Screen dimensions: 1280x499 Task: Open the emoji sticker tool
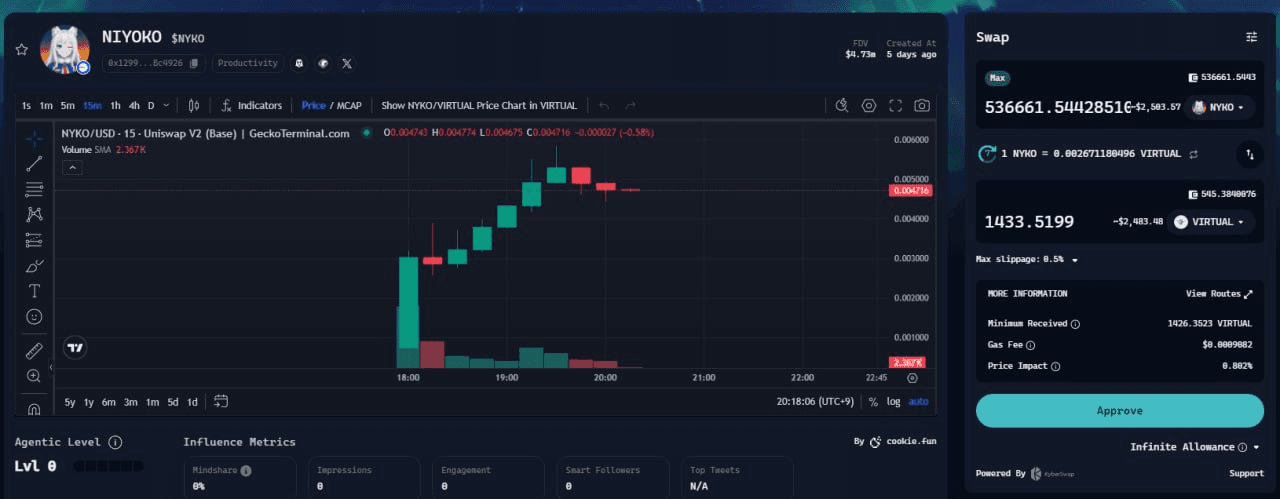coord(34,316)
